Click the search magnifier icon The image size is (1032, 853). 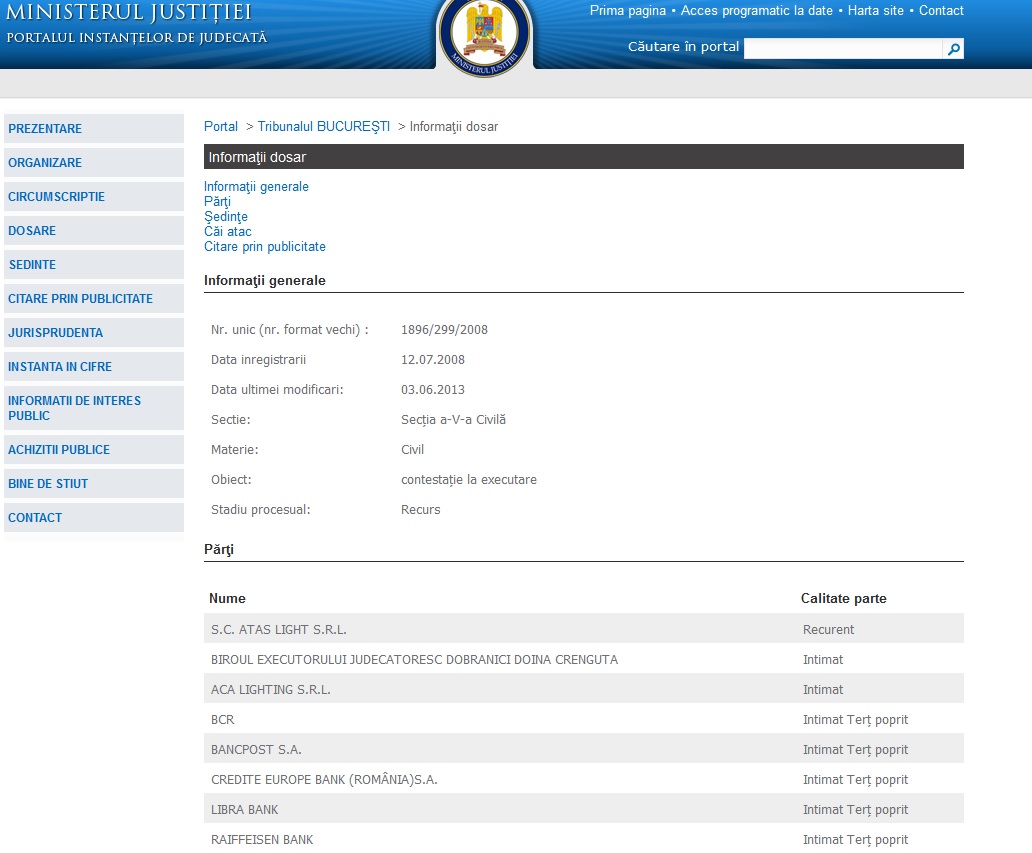tap(954, 49)
